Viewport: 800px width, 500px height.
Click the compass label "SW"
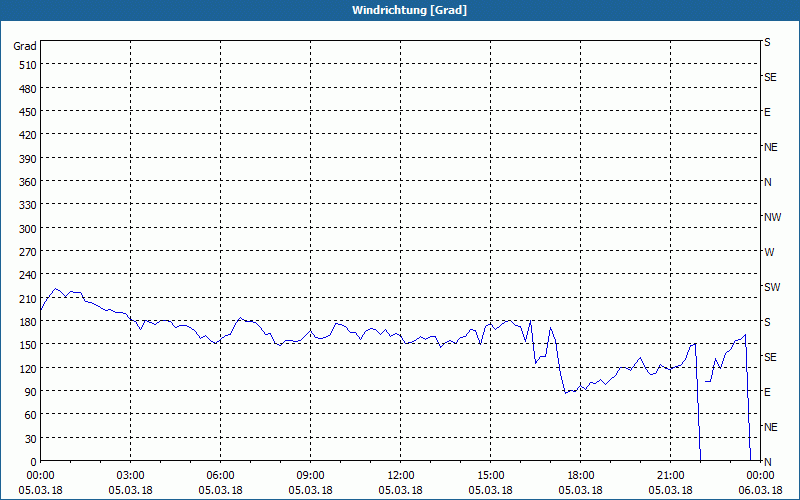pyautogui.click(x=772, y=287)
